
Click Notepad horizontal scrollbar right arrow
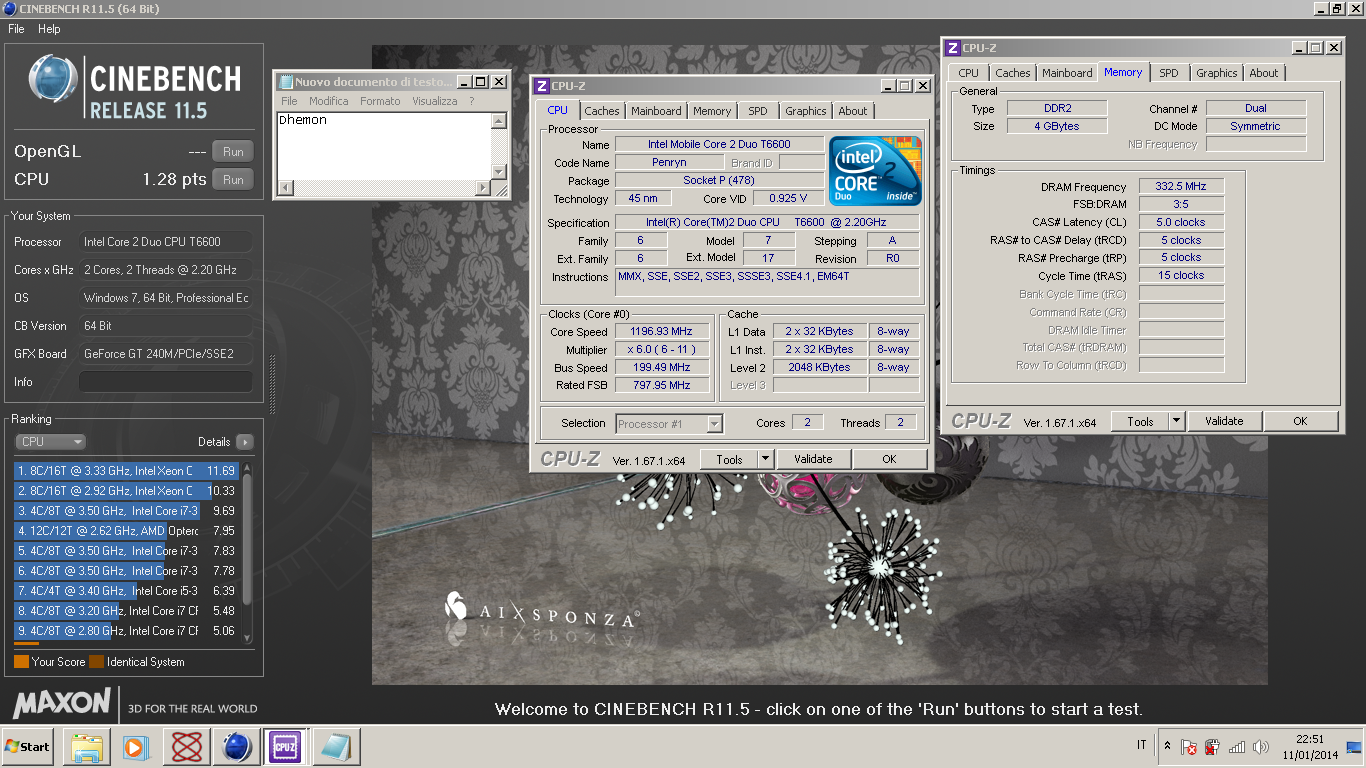click(x=483, y=188)
